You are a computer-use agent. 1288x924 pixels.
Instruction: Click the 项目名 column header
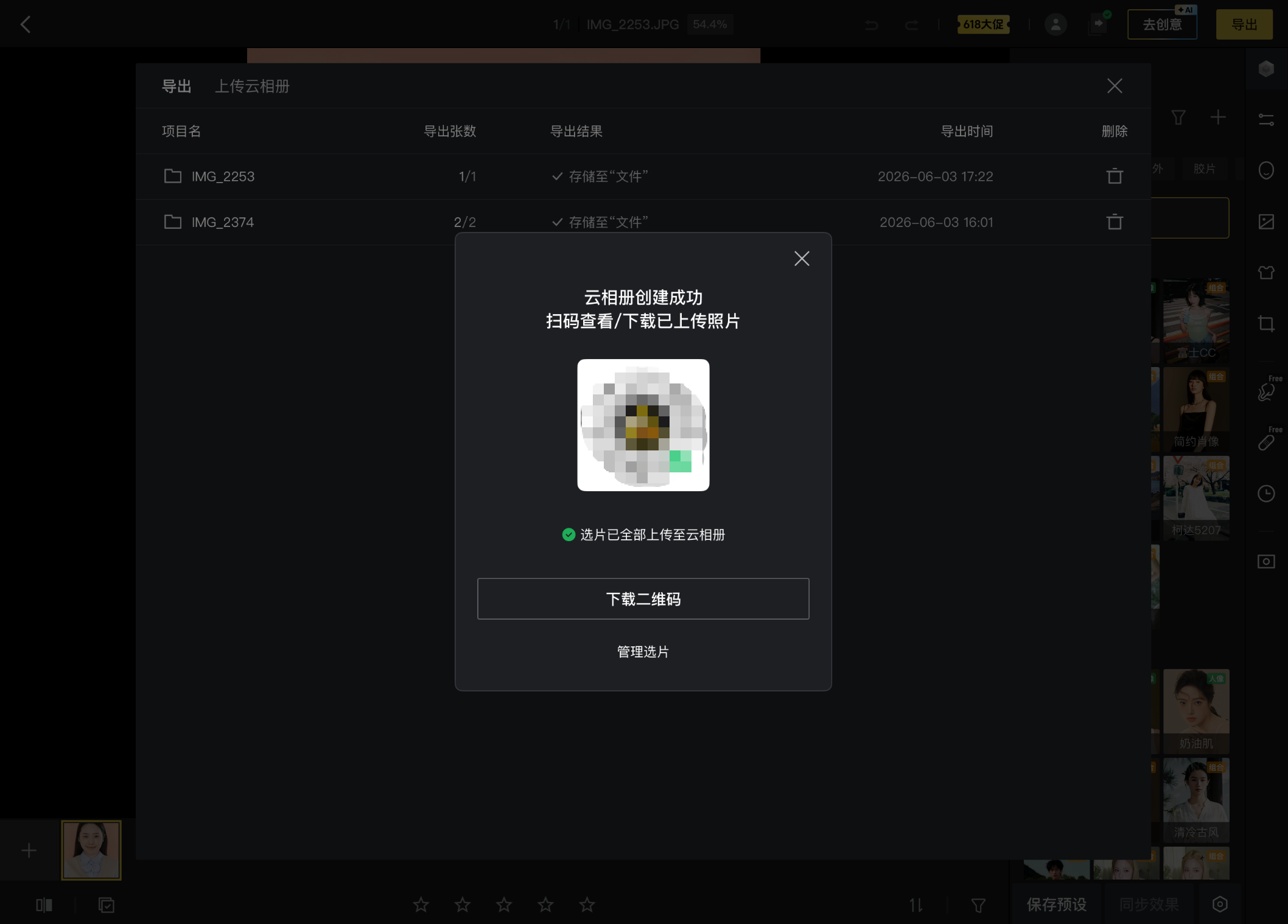tap(181, 131)
